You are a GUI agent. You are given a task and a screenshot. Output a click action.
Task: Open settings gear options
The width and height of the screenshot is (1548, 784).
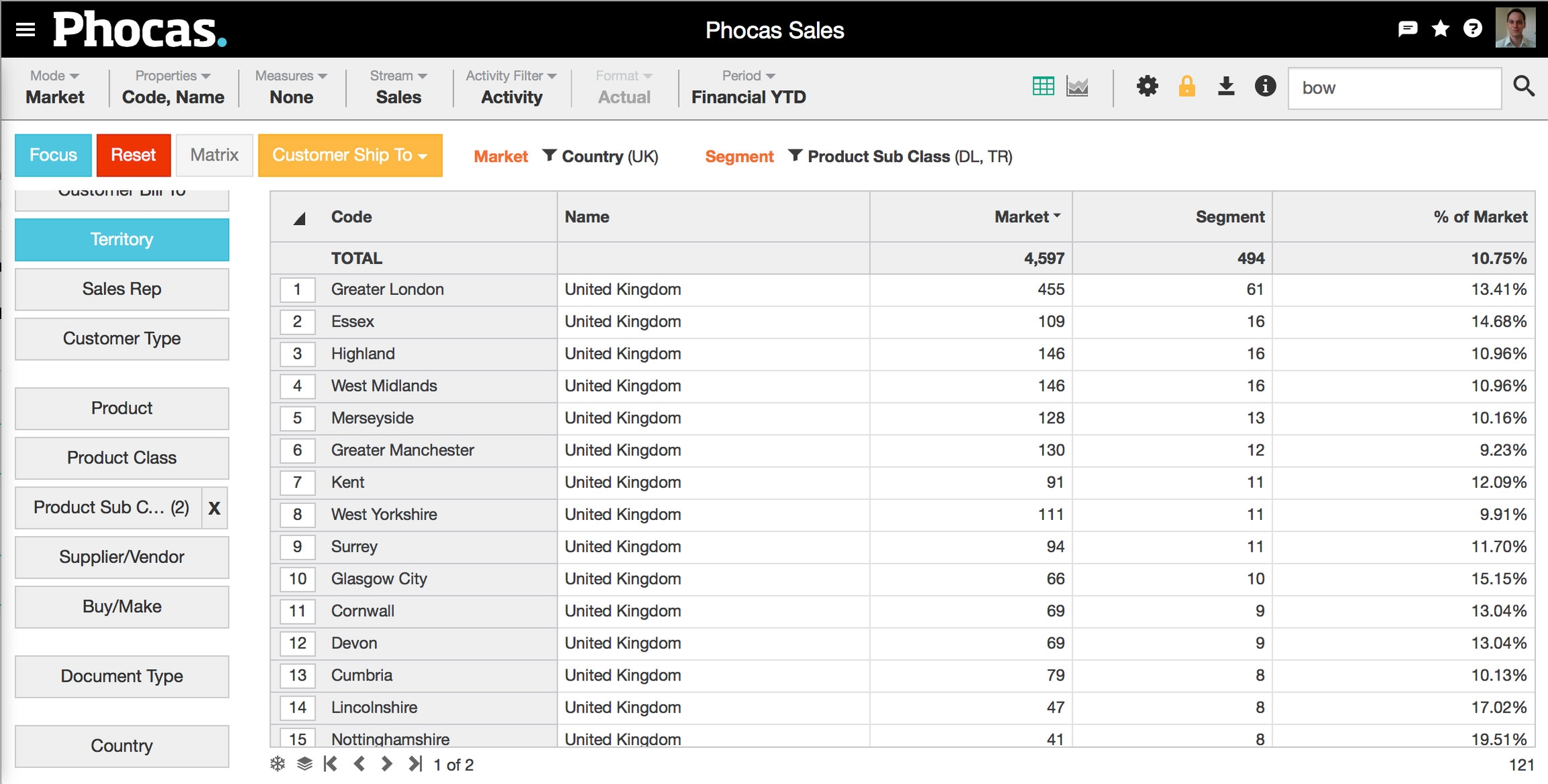tap(1147, 87)
